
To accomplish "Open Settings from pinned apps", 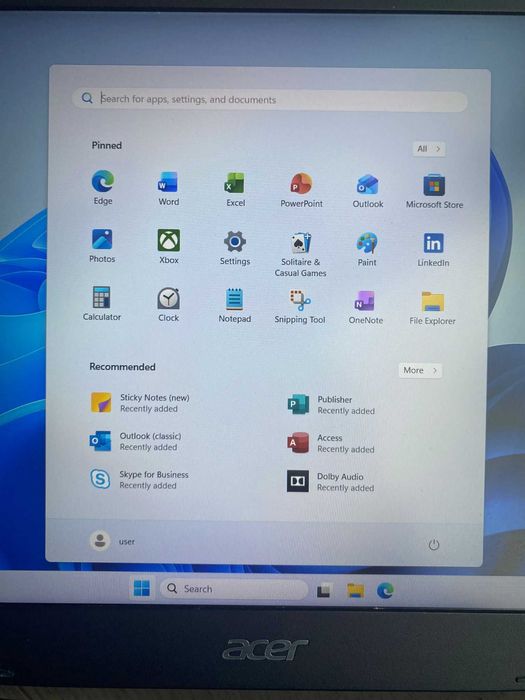I will coord(235,247).
